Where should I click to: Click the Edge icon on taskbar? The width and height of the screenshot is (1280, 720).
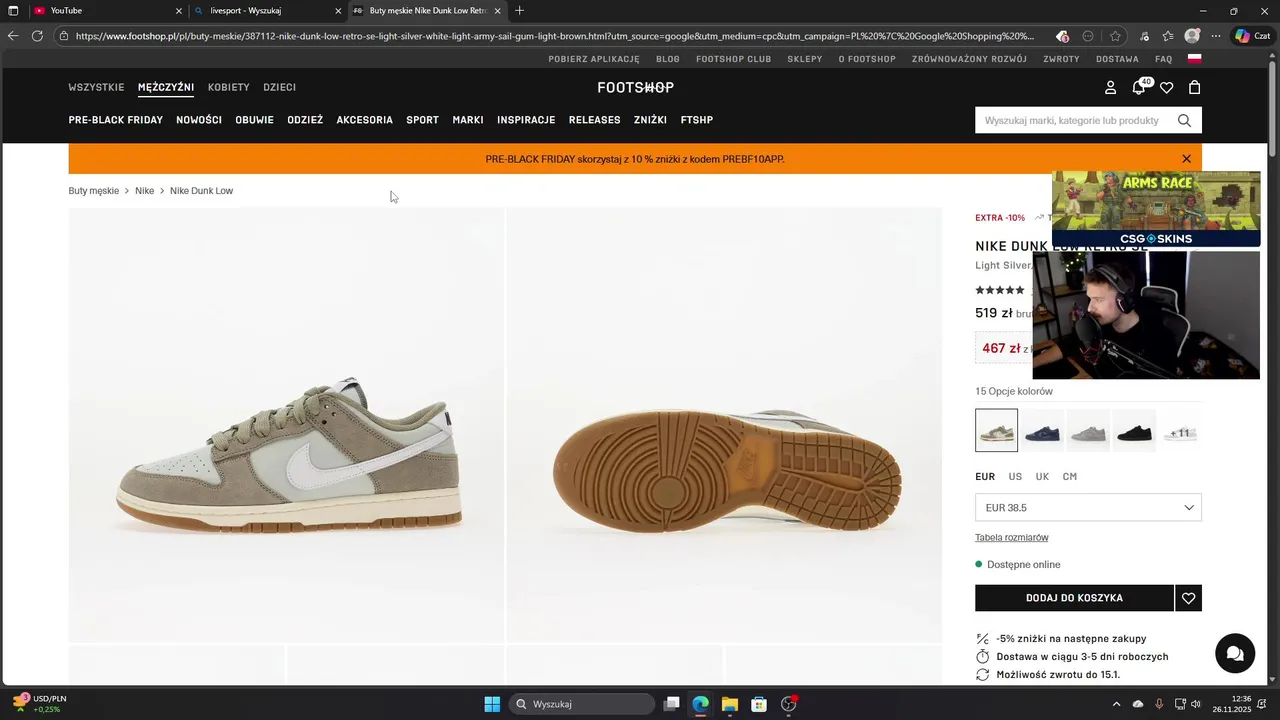(x=701, y=704)
